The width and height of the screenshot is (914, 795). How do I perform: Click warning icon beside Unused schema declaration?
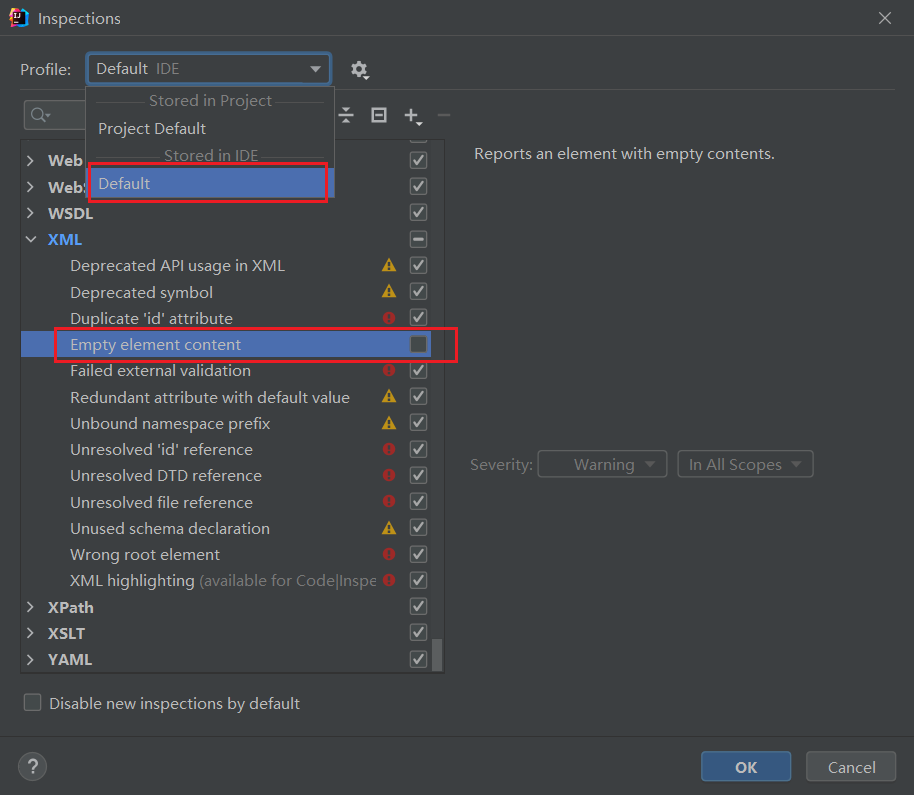coord(389,528)
